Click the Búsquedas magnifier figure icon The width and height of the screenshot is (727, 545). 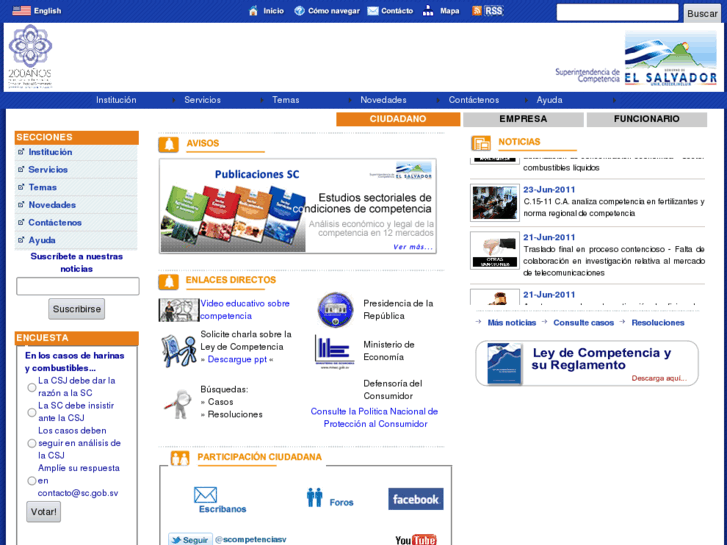click(x=179, y=404)
